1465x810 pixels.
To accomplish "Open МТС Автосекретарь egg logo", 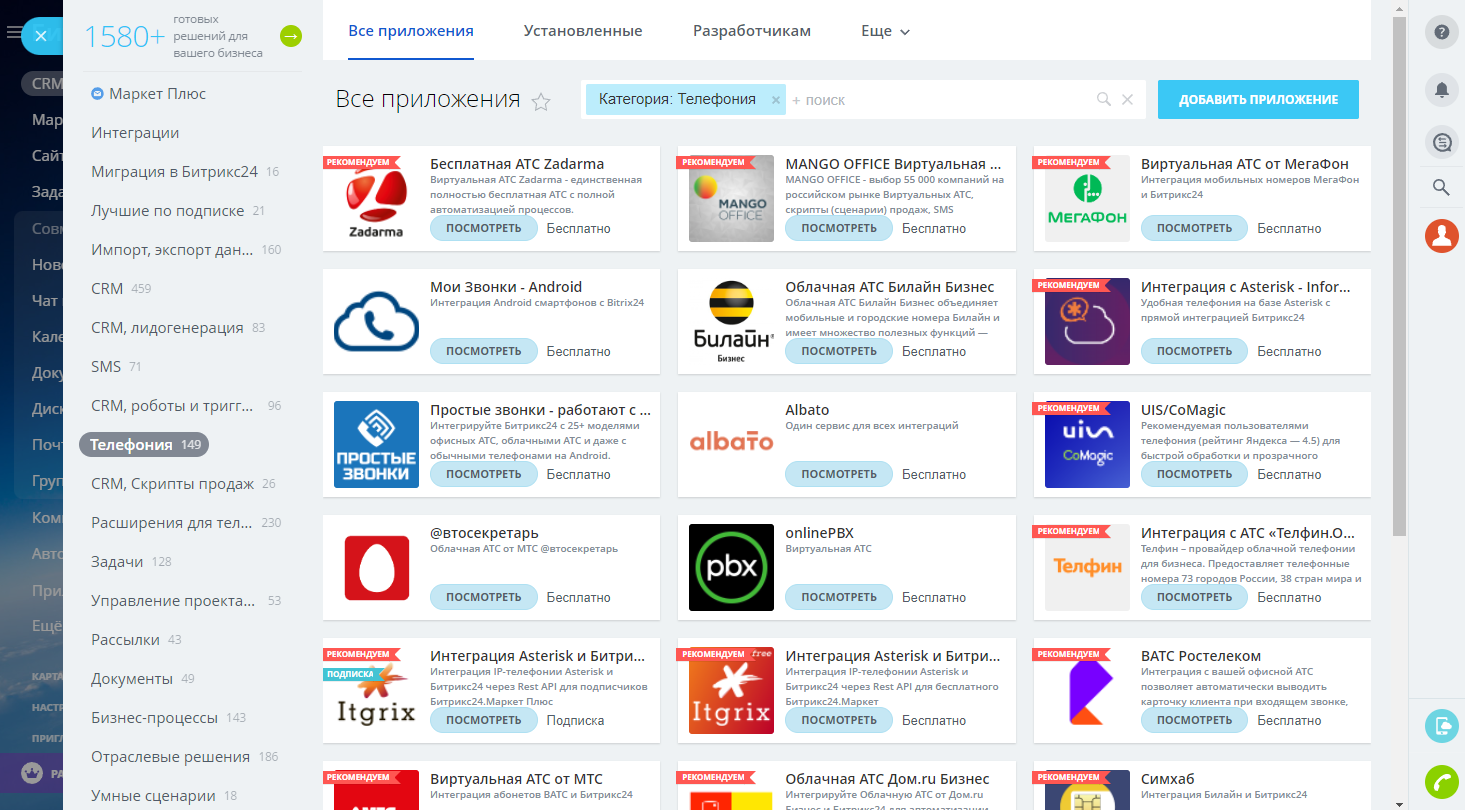I will pyautogui.click(x=376, y=568).
